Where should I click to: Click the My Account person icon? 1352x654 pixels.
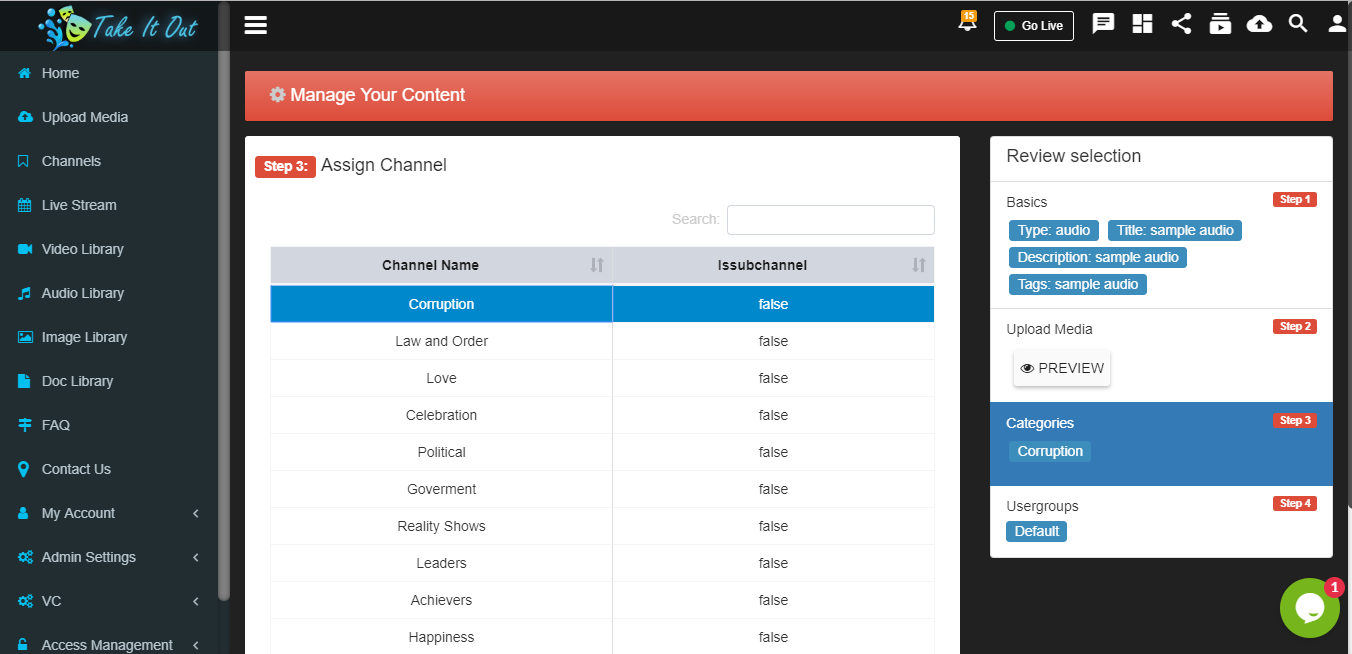click(x=24, y=513)
